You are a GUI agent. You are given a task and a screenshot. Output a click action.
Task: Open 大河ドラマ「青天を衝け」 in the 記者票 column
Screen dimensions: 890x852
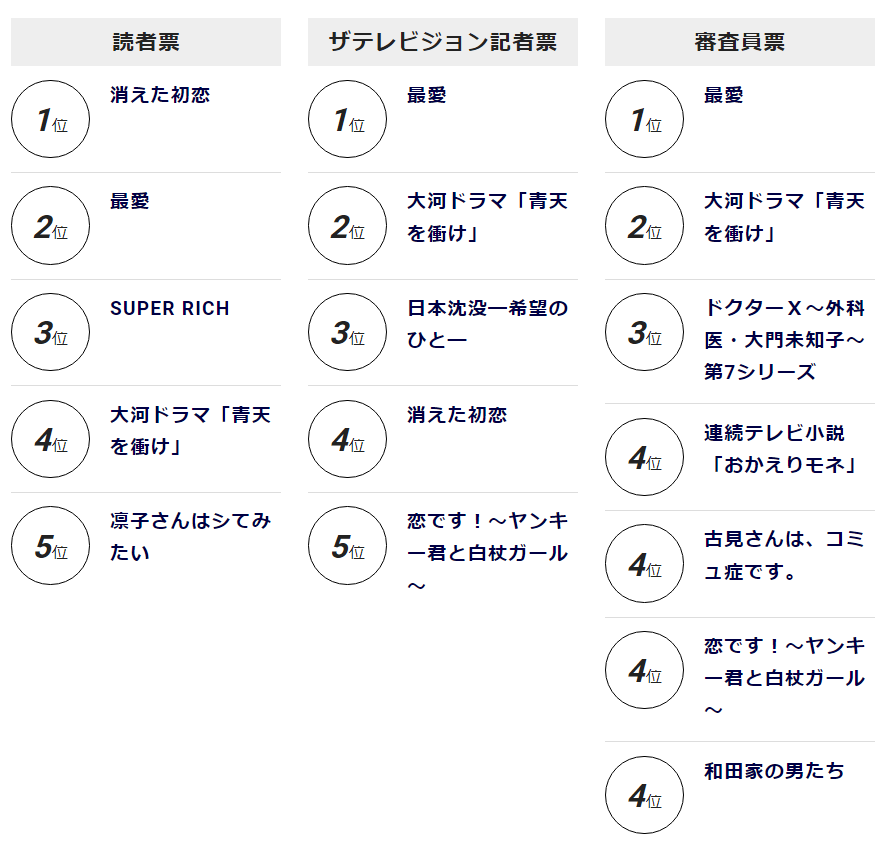(488, 217)
